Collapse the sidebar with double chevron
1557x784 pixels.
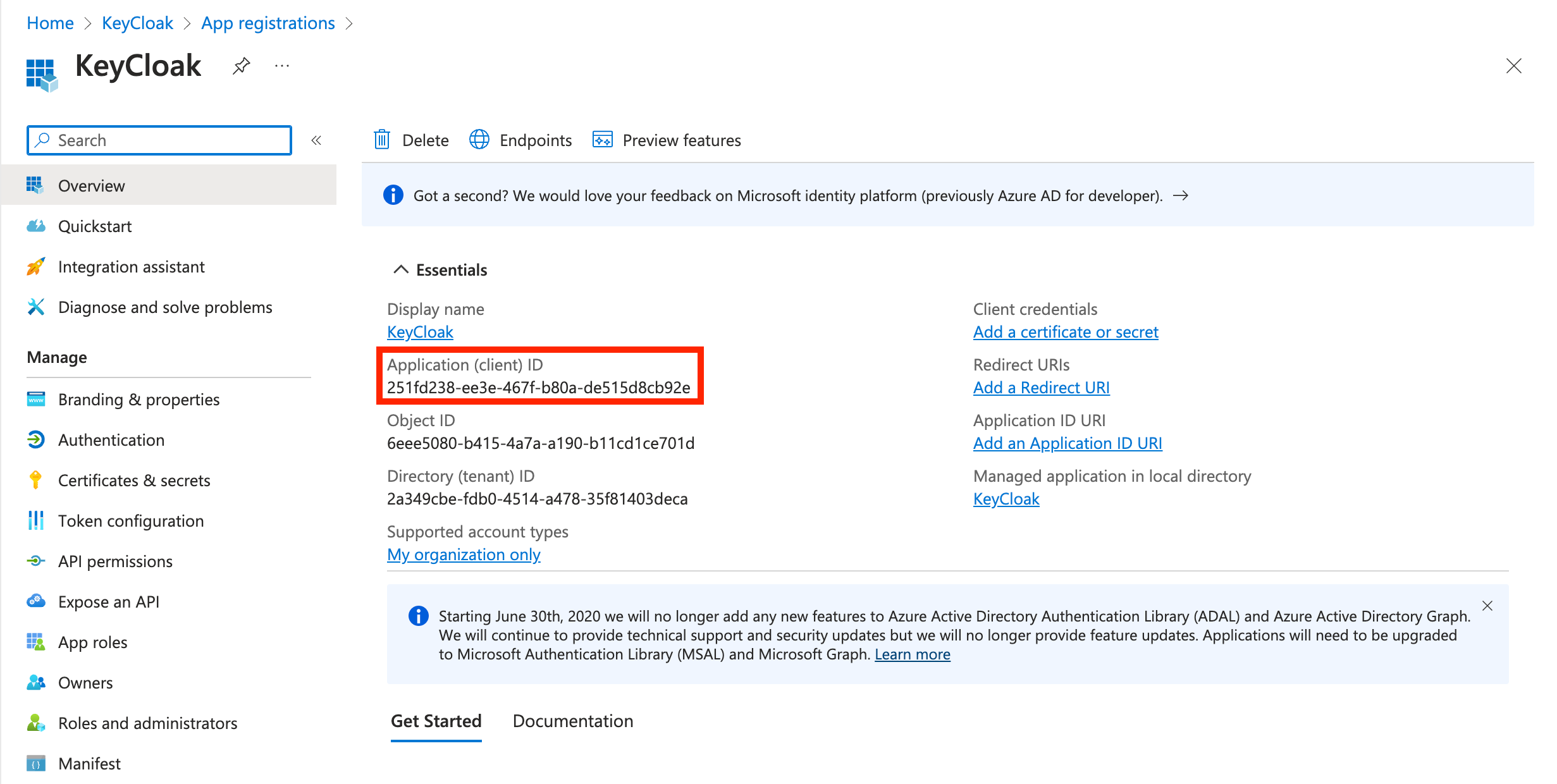[316, 140]
